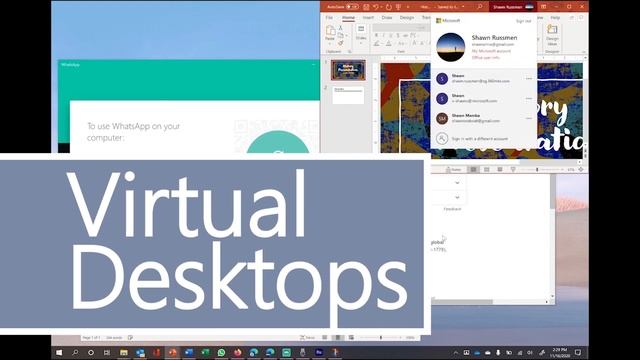The width and height of the screenshot is (640, 360).
Task: Show hidden system tray icons
Action: pyautogui.click(x=456, y=353)
